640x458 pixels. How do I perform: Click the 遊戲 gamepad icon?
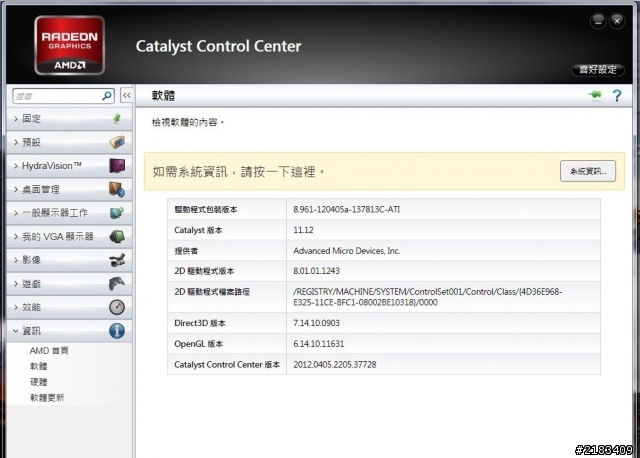tap(117, 283)
